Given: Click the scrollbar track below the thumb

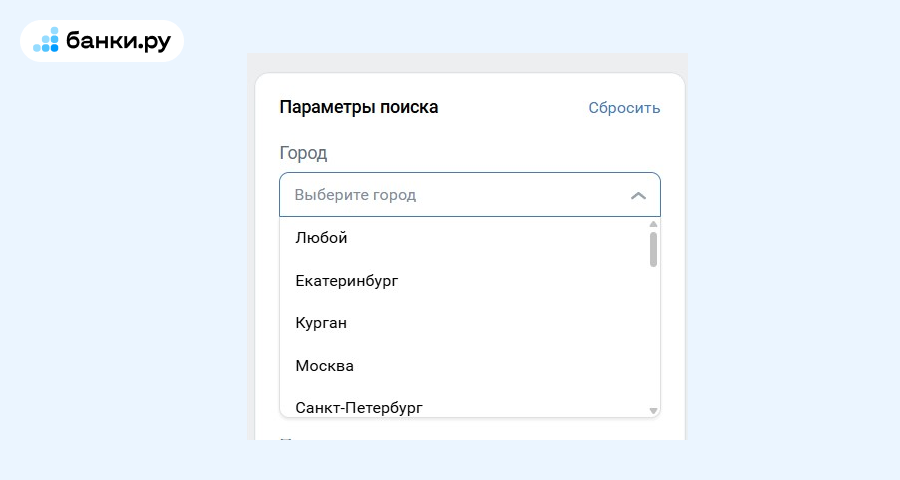Looking at the screenshot, I should [653, 336].
